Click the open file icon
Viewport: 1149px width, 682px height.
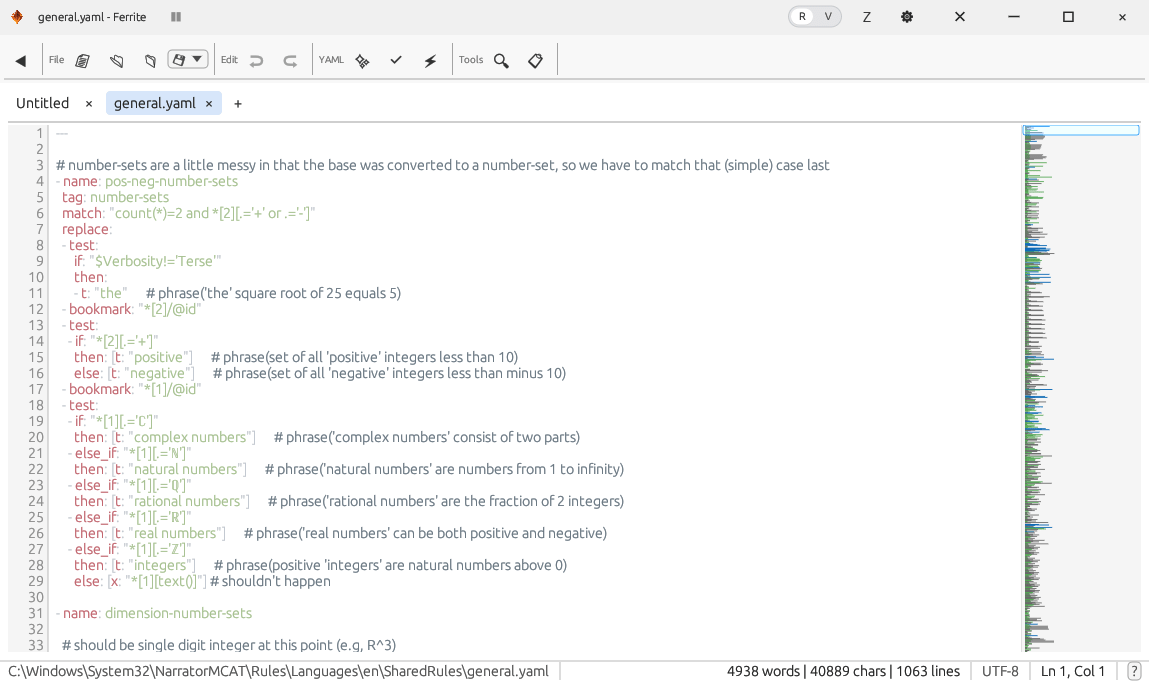tap(117, 61)
